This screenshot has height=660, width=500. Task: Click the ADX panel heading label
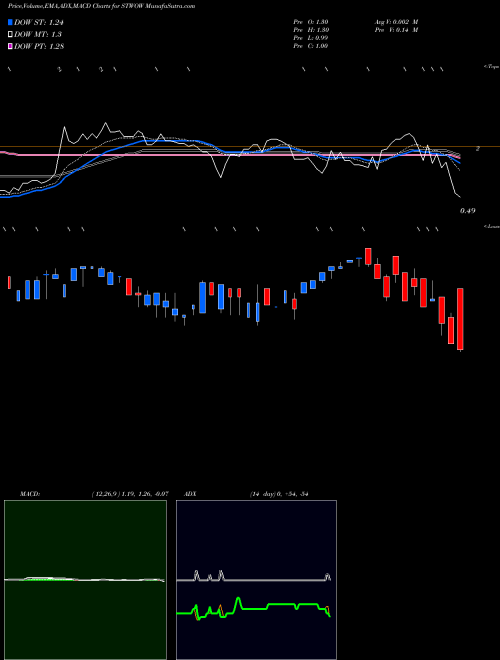190,494
